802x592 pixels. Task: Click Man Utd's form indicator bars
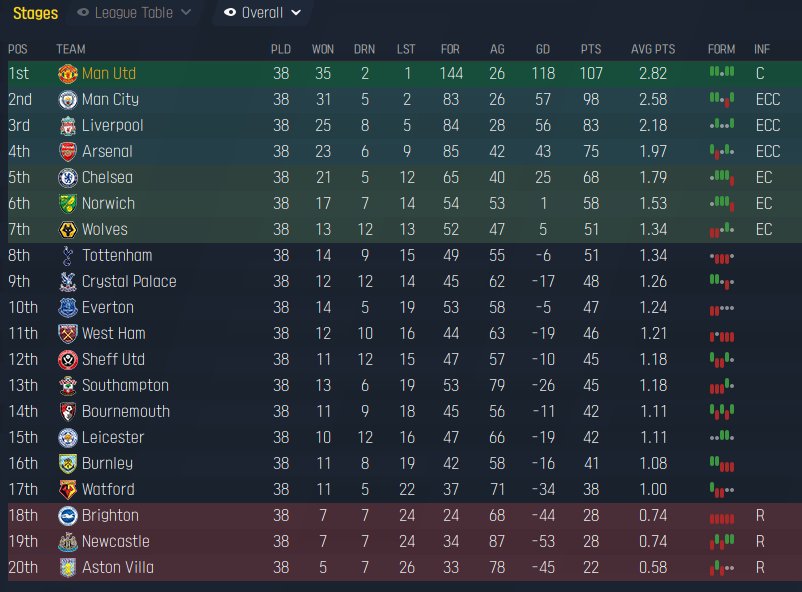click(x=722, y=72)
